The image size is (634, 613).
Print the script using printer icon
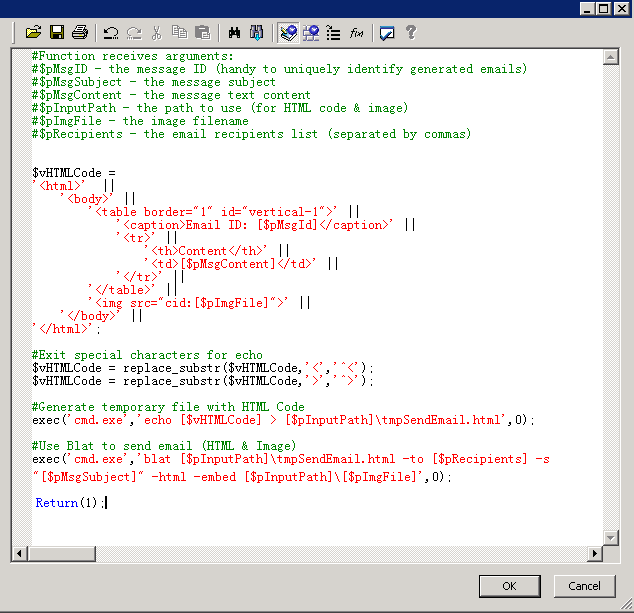click(80, 33)
